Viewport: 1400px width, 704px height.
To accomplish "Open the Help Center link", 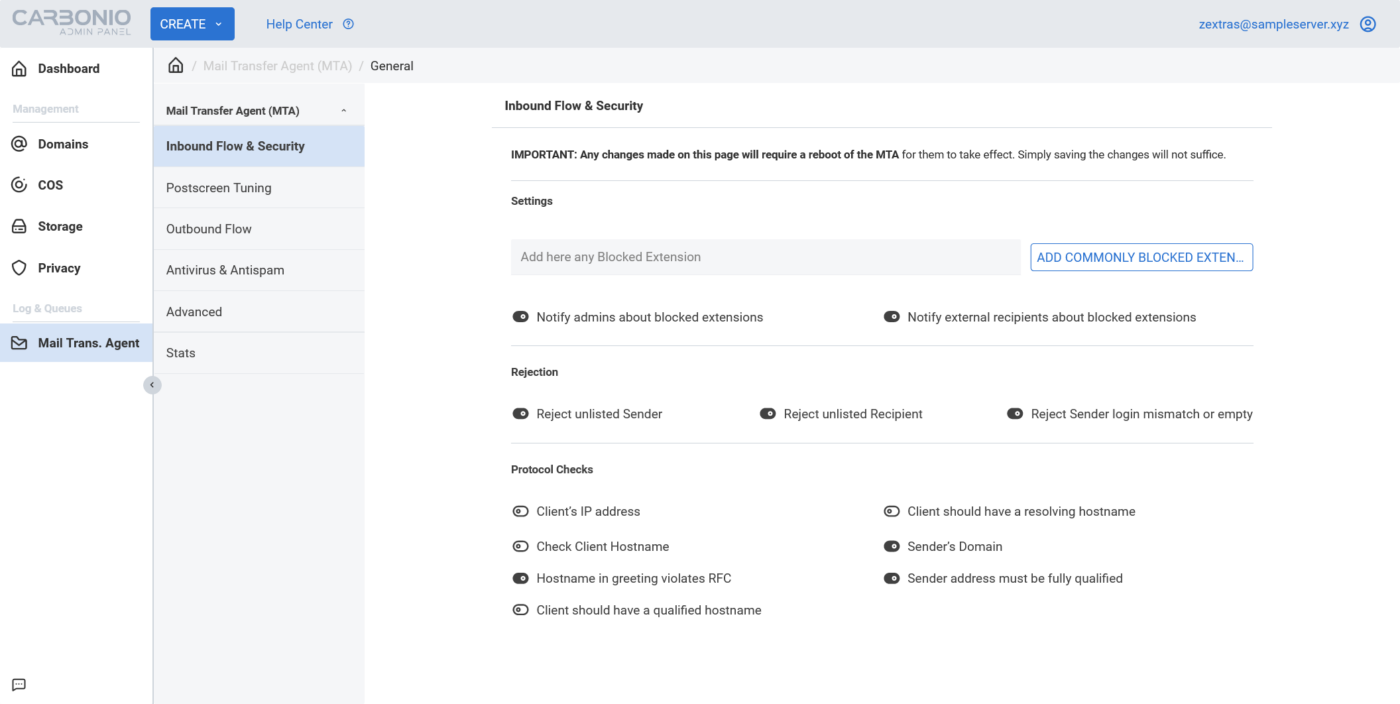I will [299, 23].
